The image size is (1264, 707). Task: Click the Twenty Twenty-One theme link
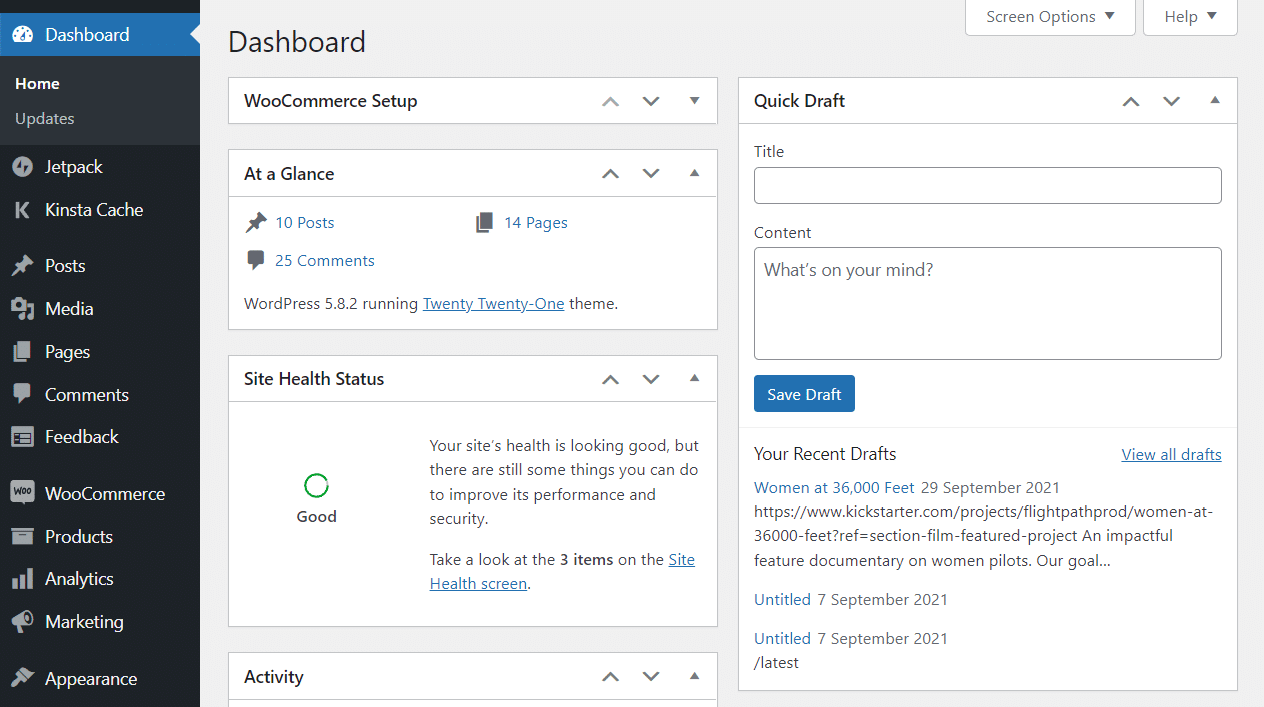click(493, 303)
